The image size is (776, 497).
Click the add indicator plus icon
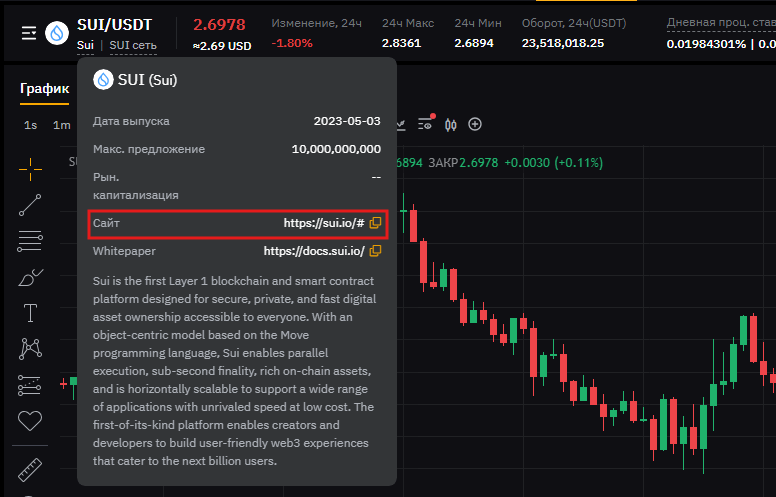point(475,124)
